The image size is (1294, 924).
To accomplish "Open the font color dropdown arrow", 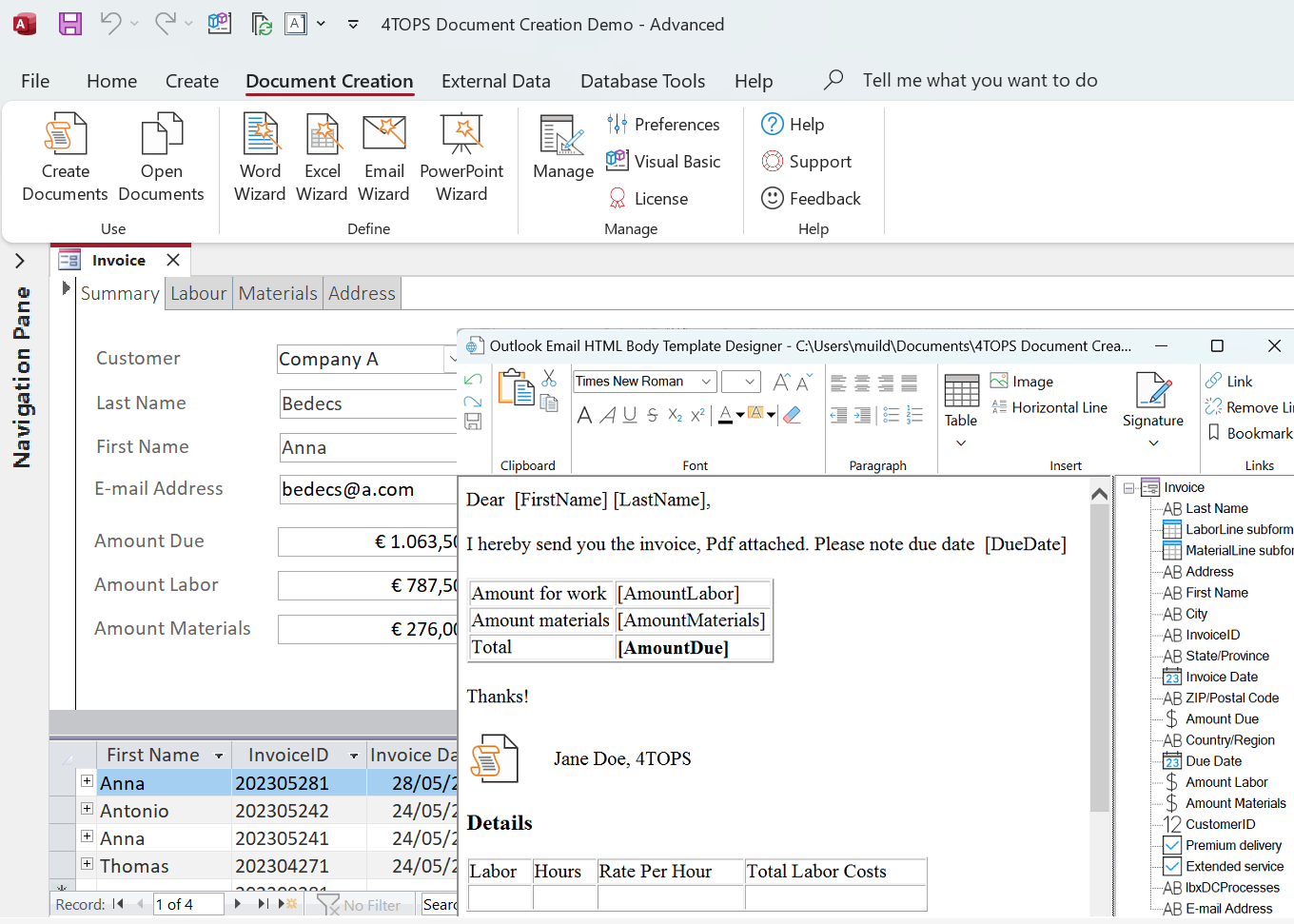I will point(740,415).
